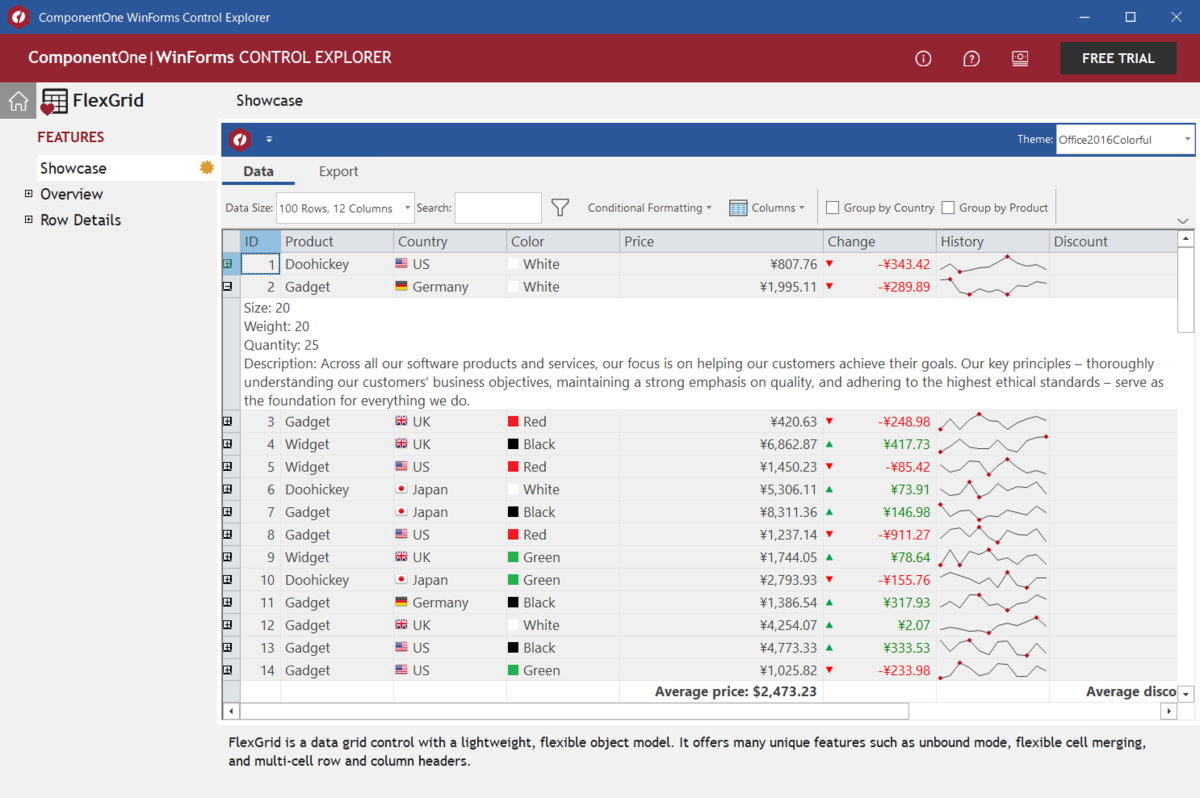Click the history sparkline in row 4
The height and width of the screenshot is (798, 1200).
(993, 444)
